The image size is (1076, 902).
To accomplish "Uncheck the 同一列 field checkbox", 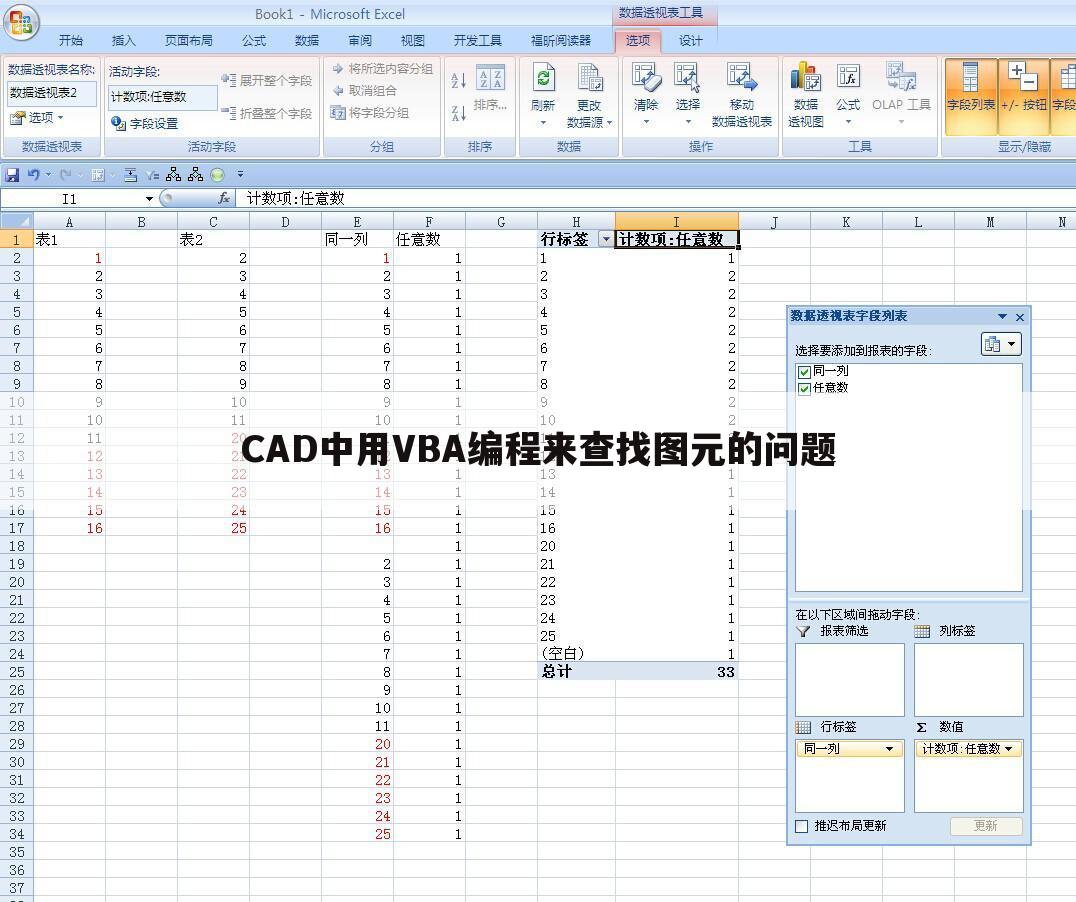I will tap(803, 371).
